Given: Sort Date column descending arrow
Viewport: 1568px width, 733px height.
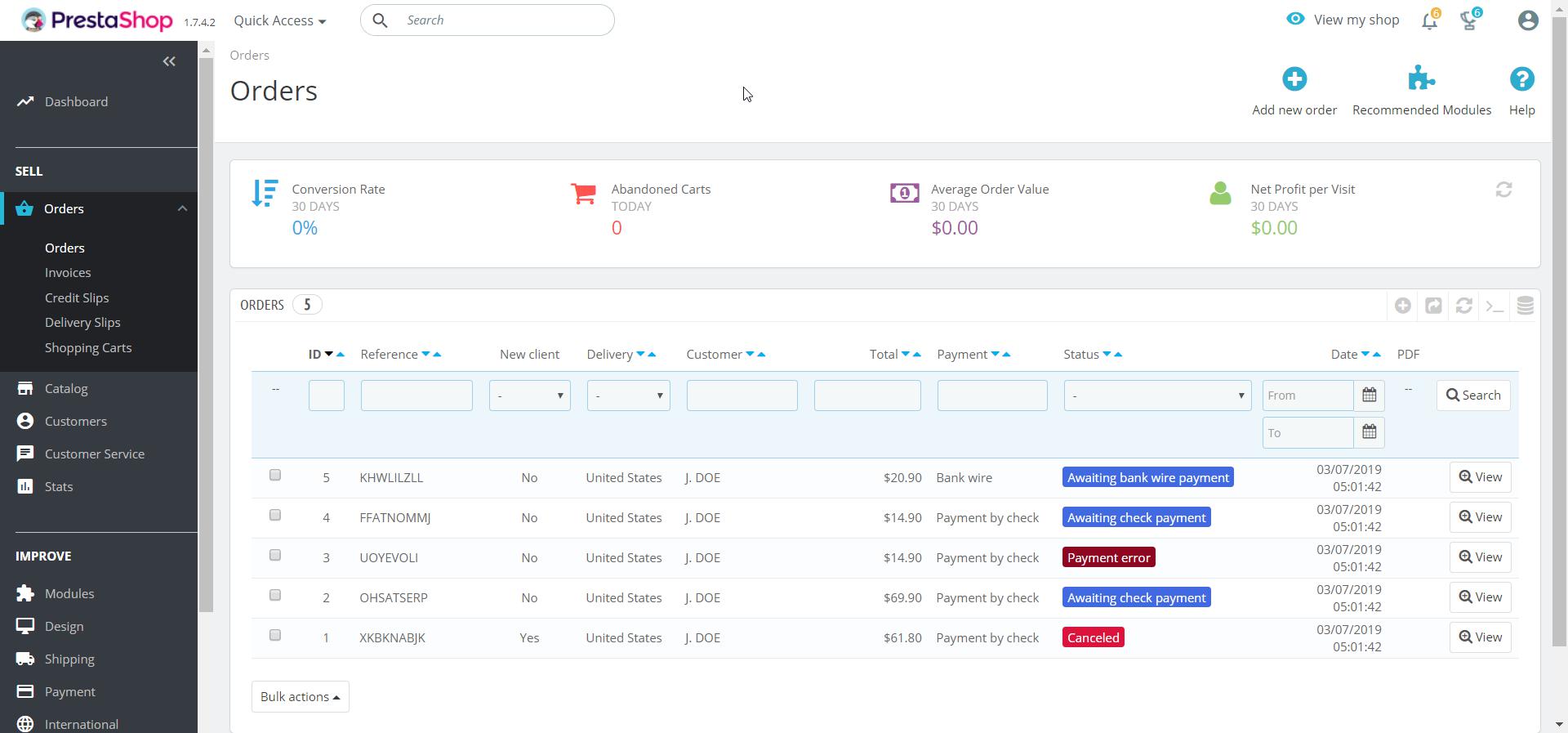Looking at the screenshot, I should [1365, 354].
